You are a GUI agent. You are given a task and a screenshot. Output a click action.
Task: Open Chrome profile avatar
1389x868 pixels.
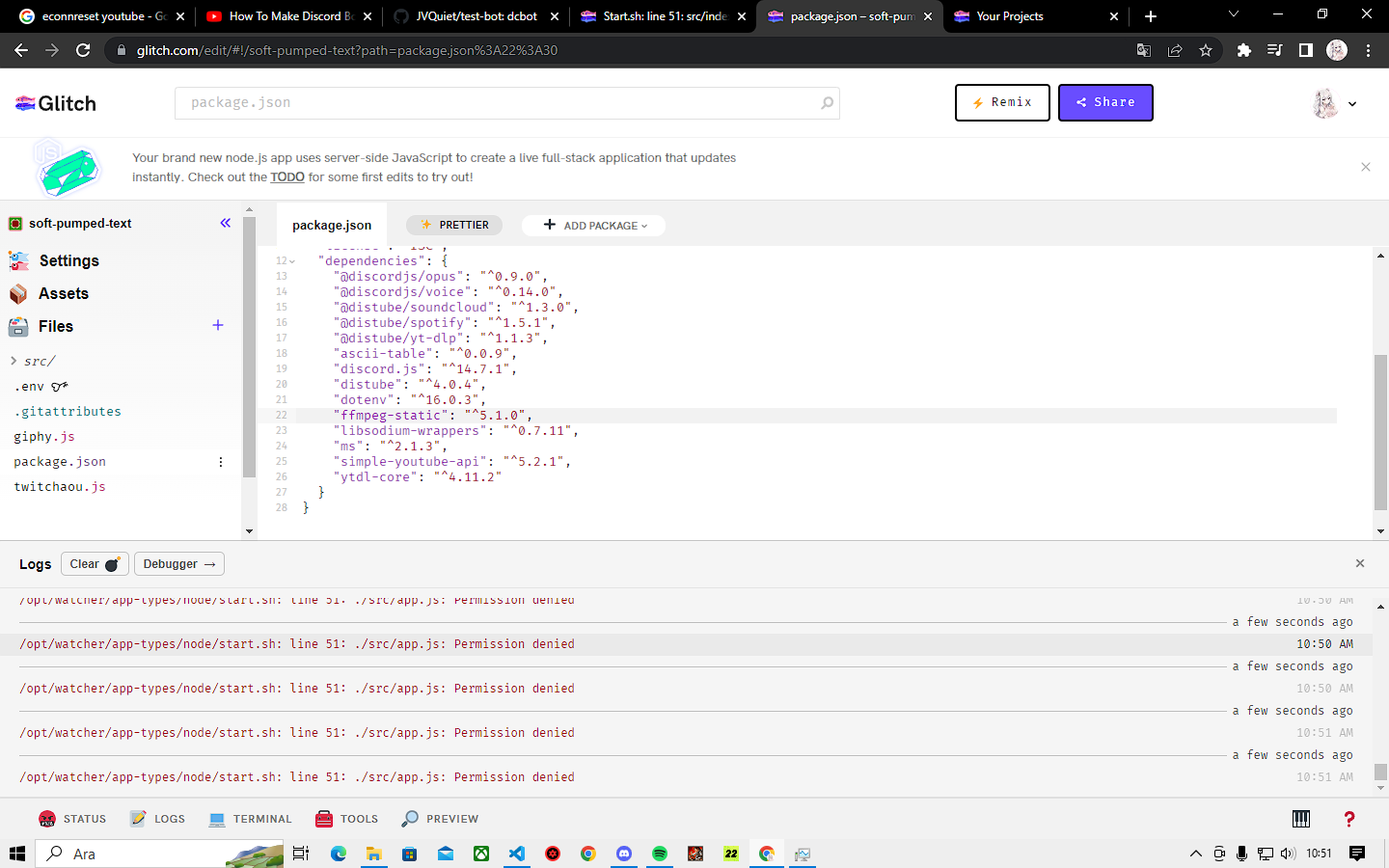point(1337,50)
